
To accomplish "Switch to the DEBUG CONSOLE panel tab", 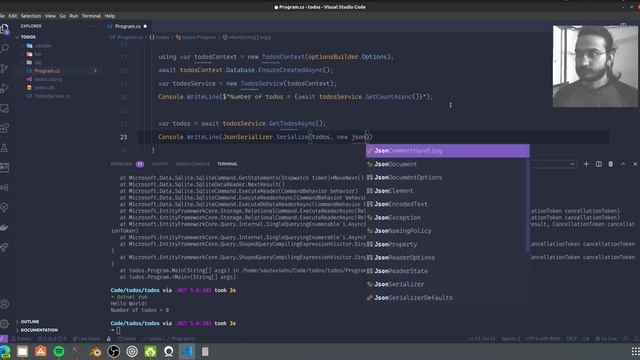I will point(193,164).
